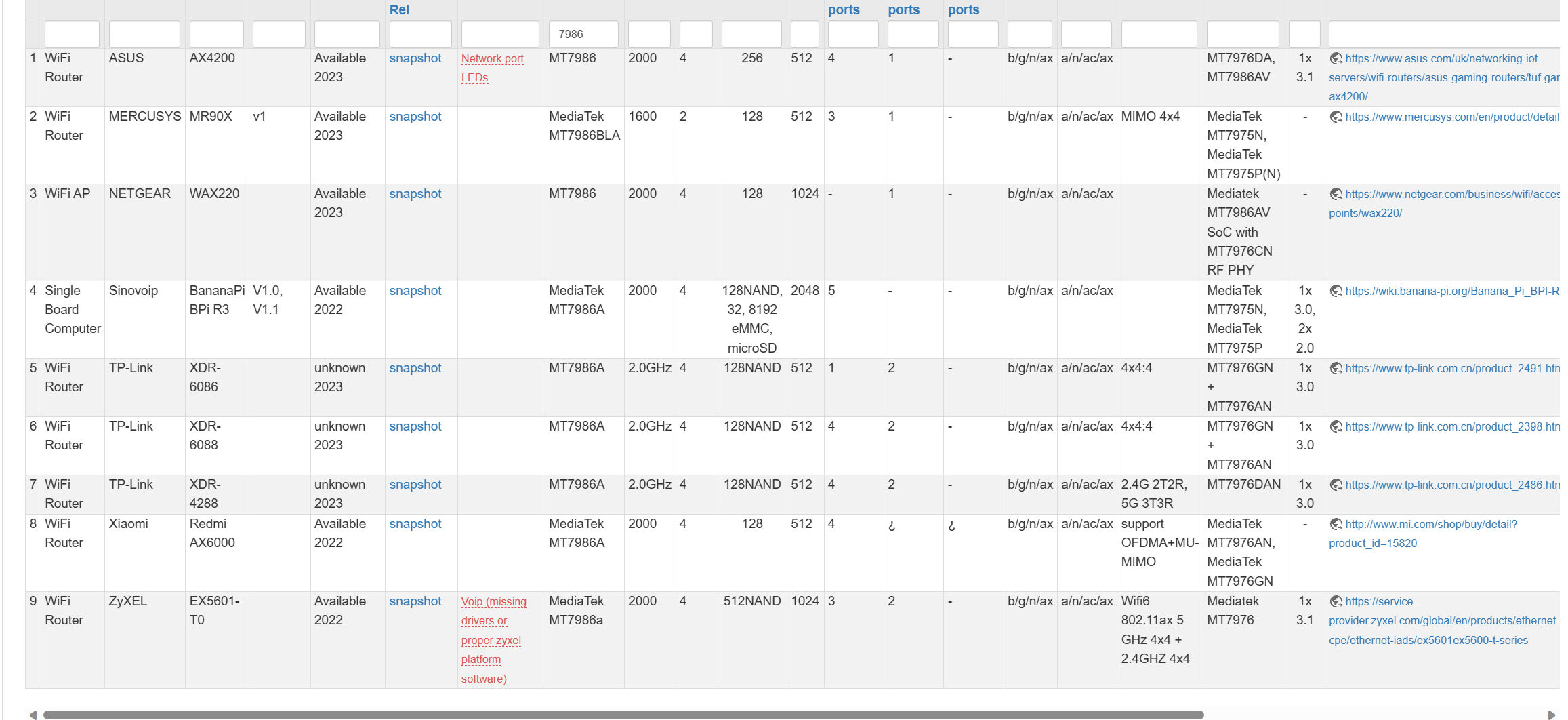Focus the filter box above the v1 version column
This screenshot has width=1568, height=720.
click(x=279, y=34)
